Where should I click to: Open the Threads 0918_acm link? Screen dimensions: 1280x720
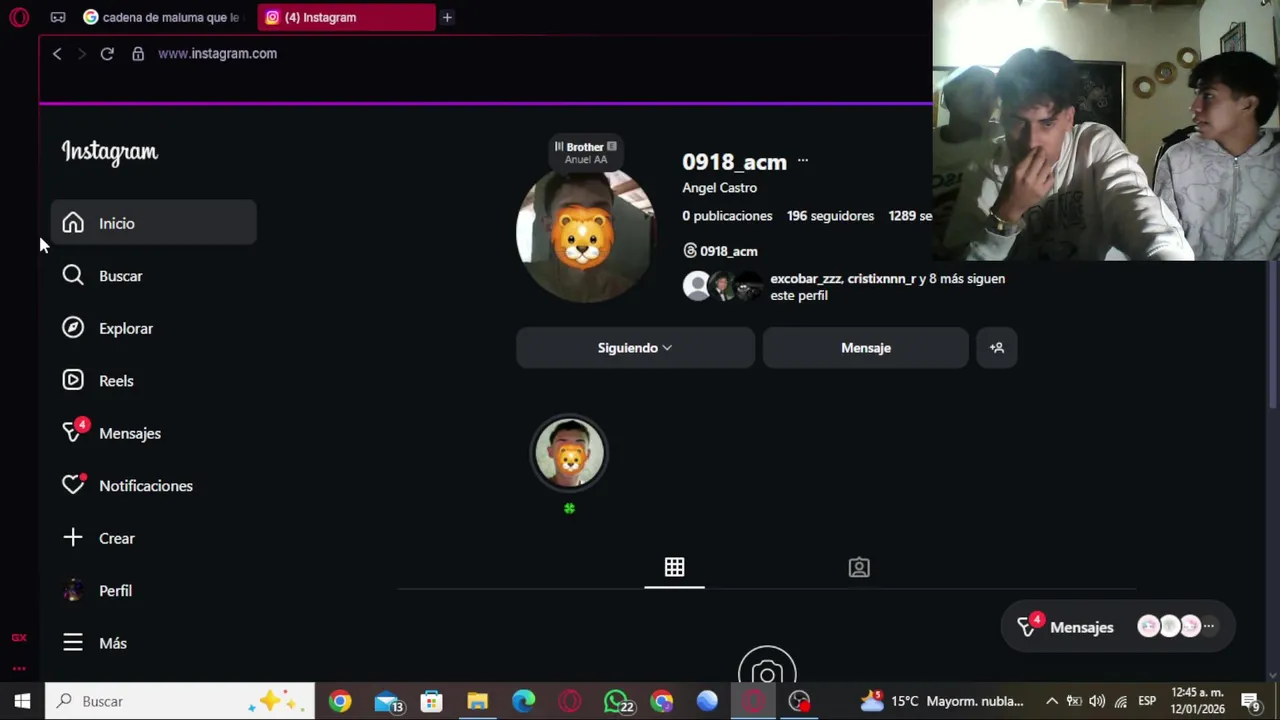click(x=720, y=251)
